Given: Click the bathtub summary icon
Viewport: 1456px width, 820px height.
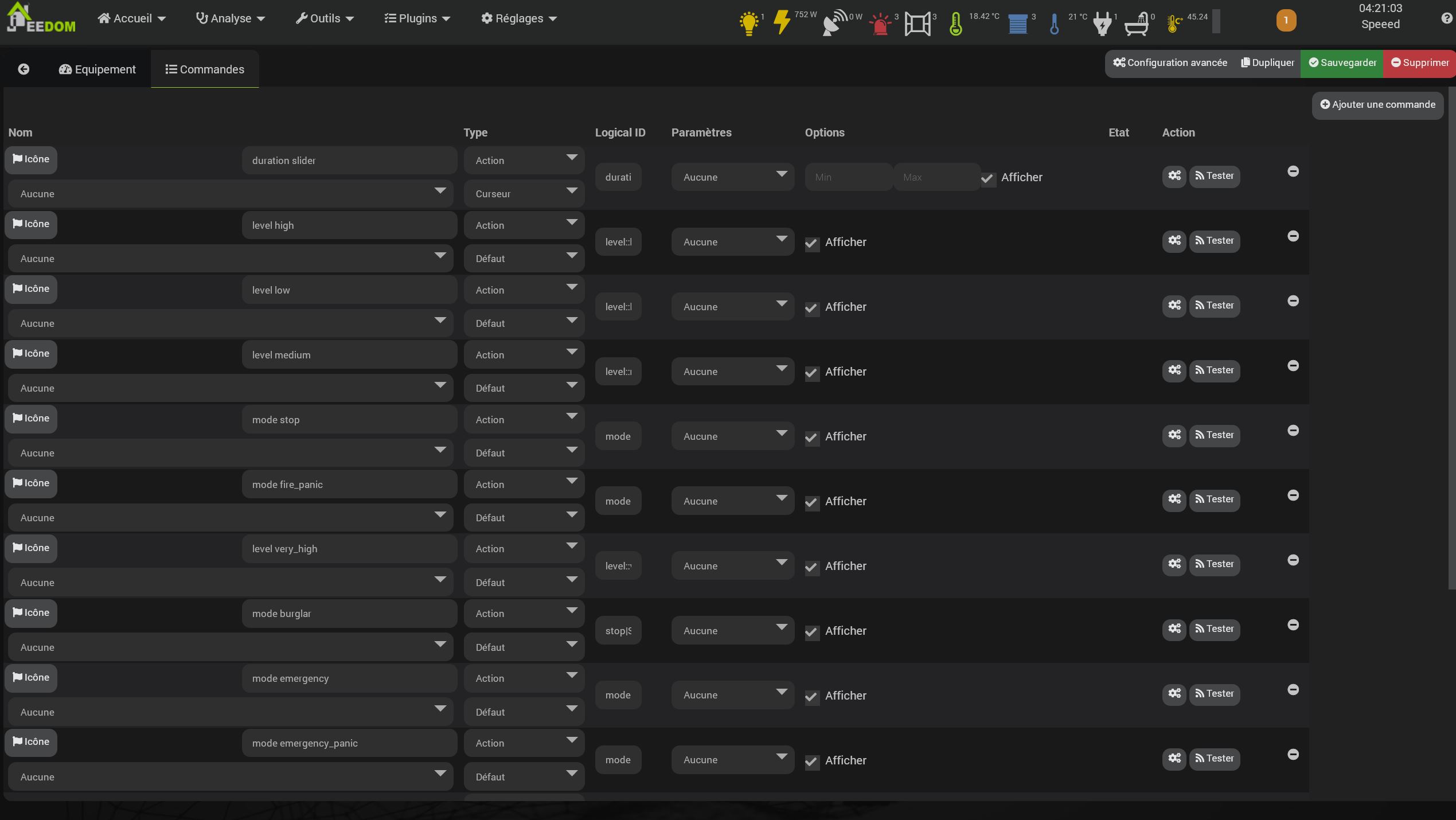Looking at the screenshot, I should (1136, 24).
